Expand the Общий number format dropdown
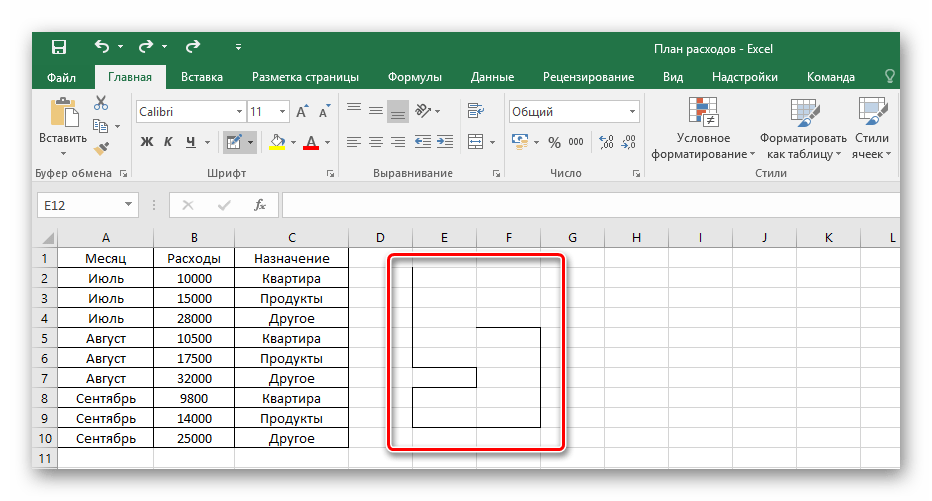The width and height of the screenshot is (932, 501). pyautogui.click(x=629, y=112)
